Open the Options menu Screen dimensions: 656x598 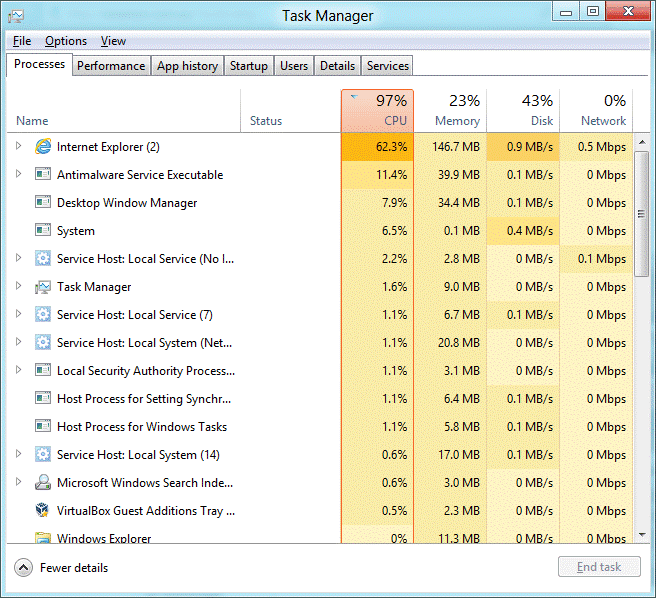point(66,41)
